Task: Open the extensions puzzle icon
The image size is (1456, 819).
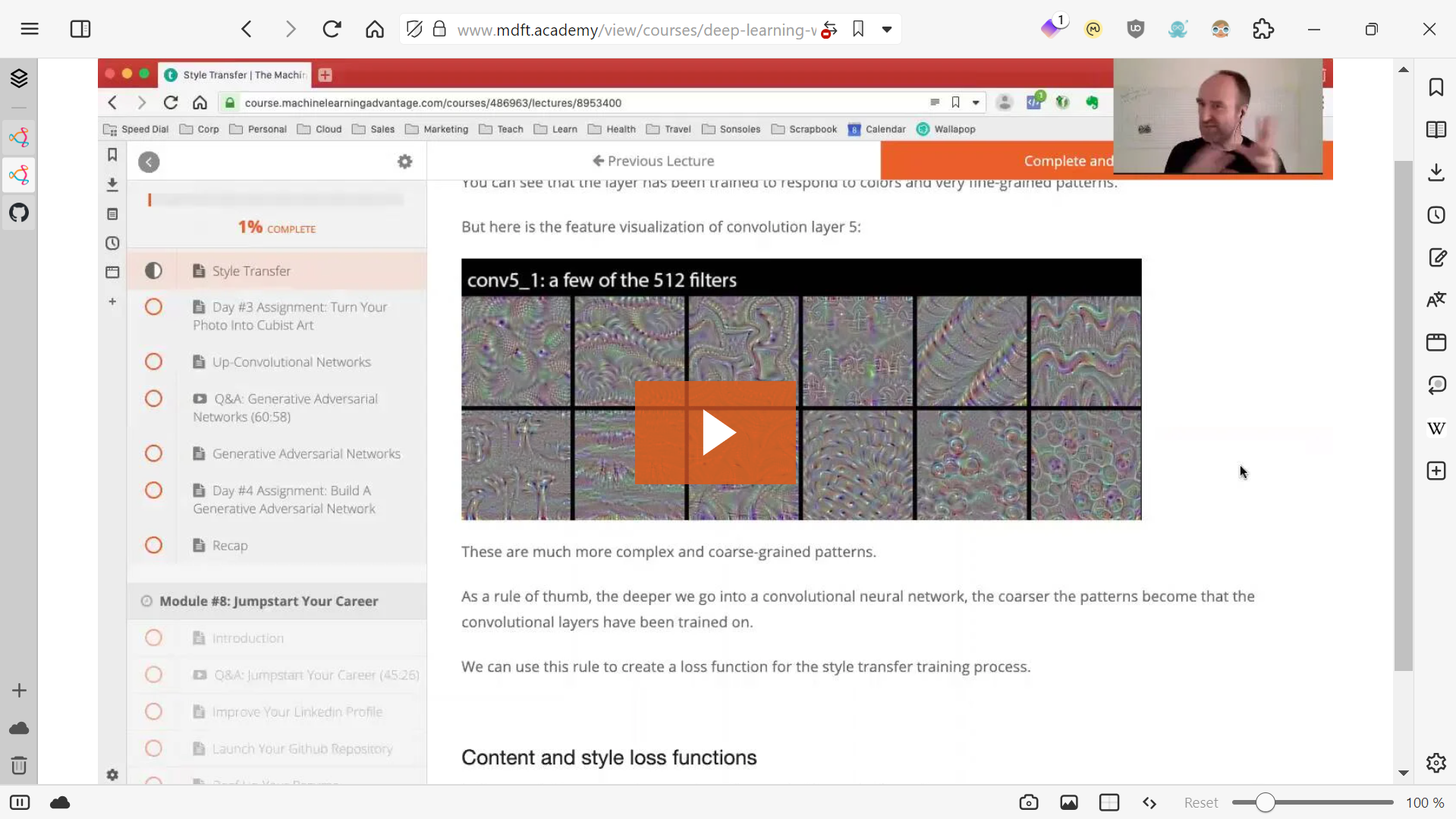Action: (x=1263, y=30)
